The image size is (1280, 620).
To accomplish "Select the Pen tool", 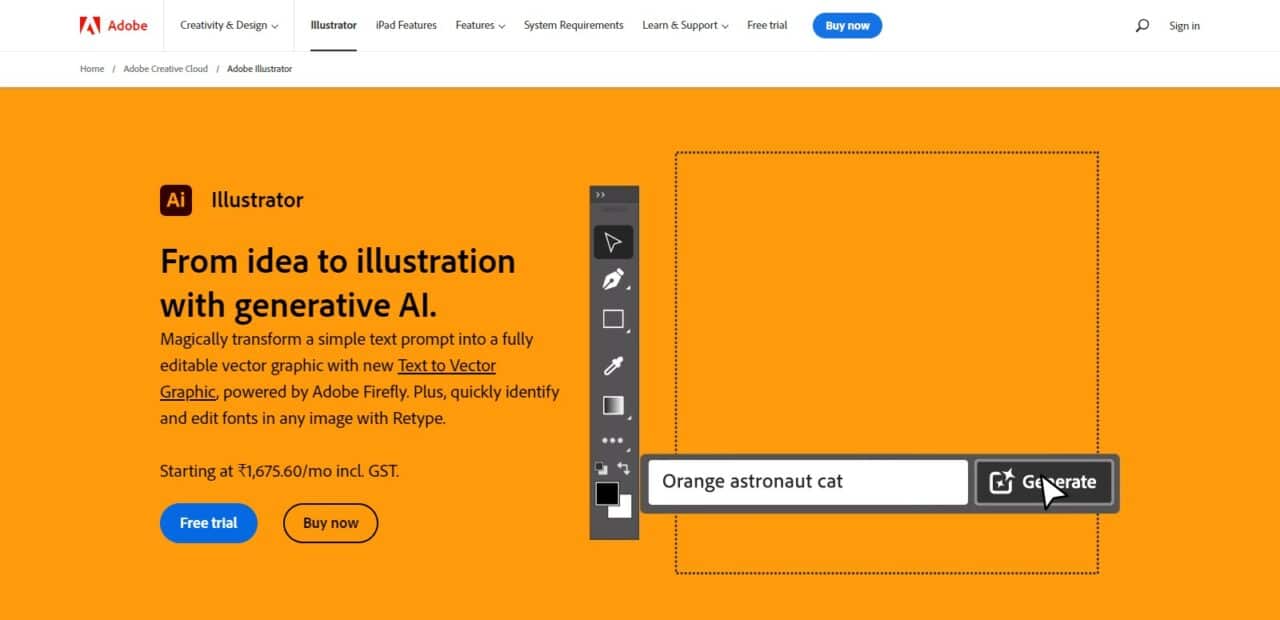I will [613, 280].
